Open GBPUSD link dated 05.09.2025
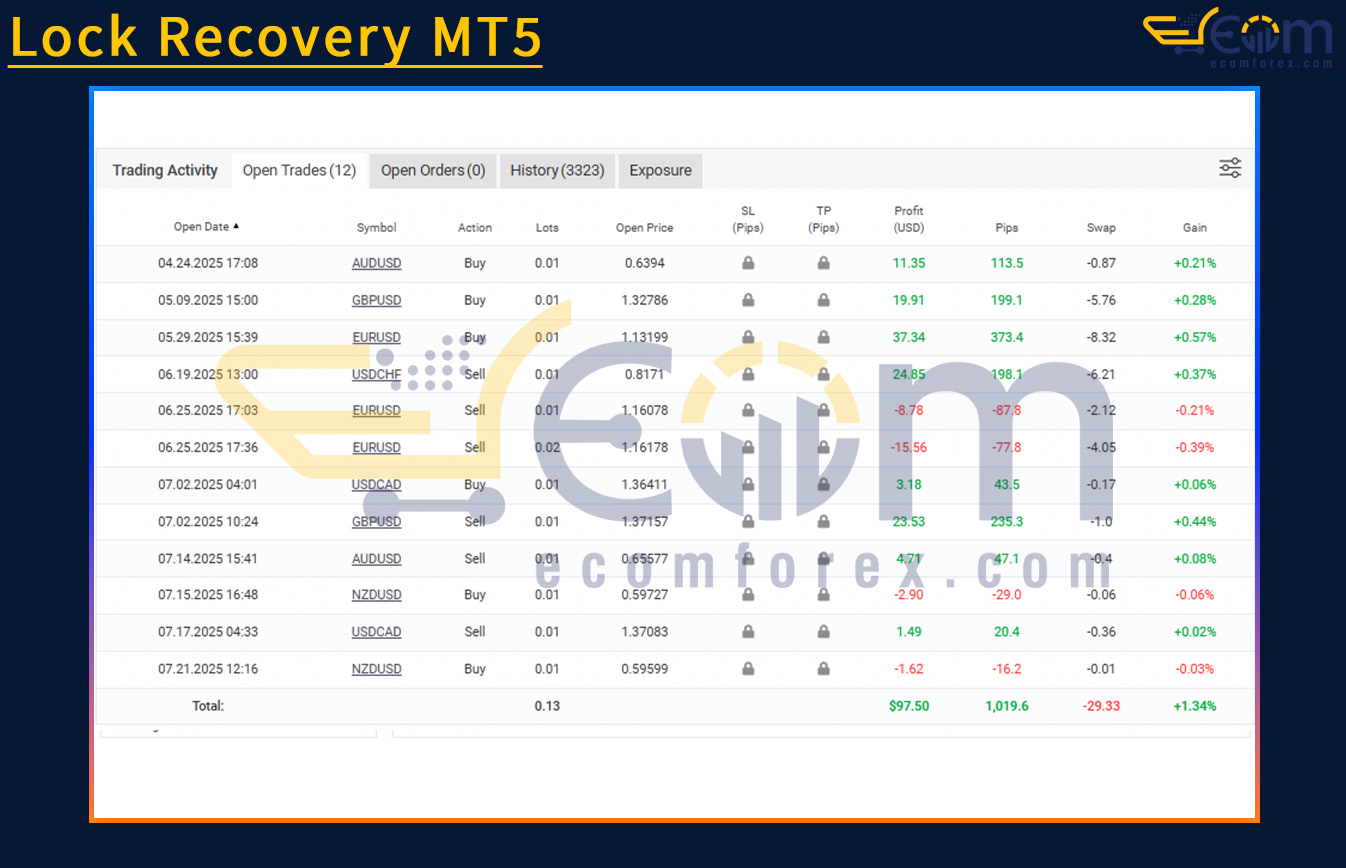1346x868 pixels. pyautogui.click(x=376, y=300)
